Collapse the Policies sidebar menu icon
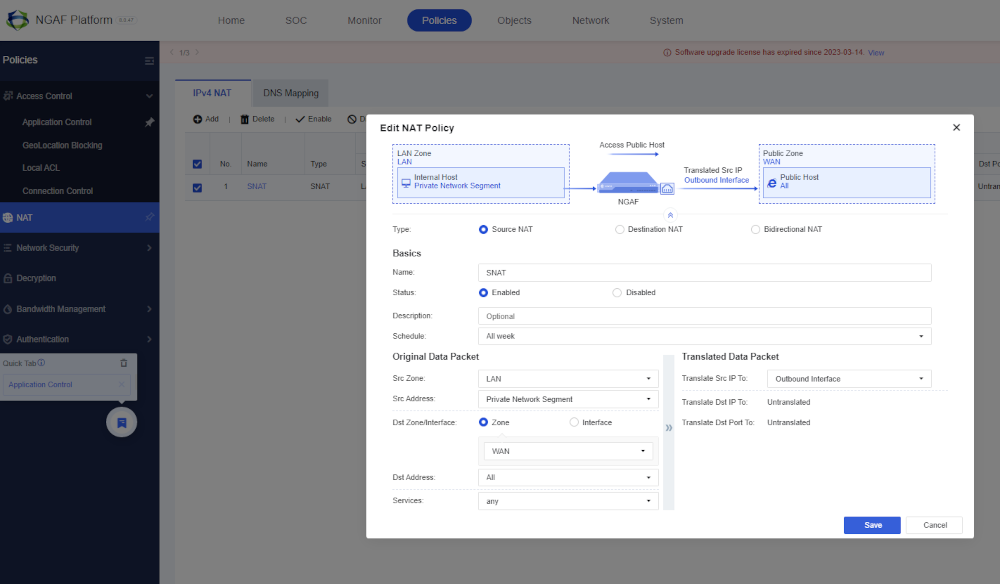The image size is (1000, 584). (150, 61)
